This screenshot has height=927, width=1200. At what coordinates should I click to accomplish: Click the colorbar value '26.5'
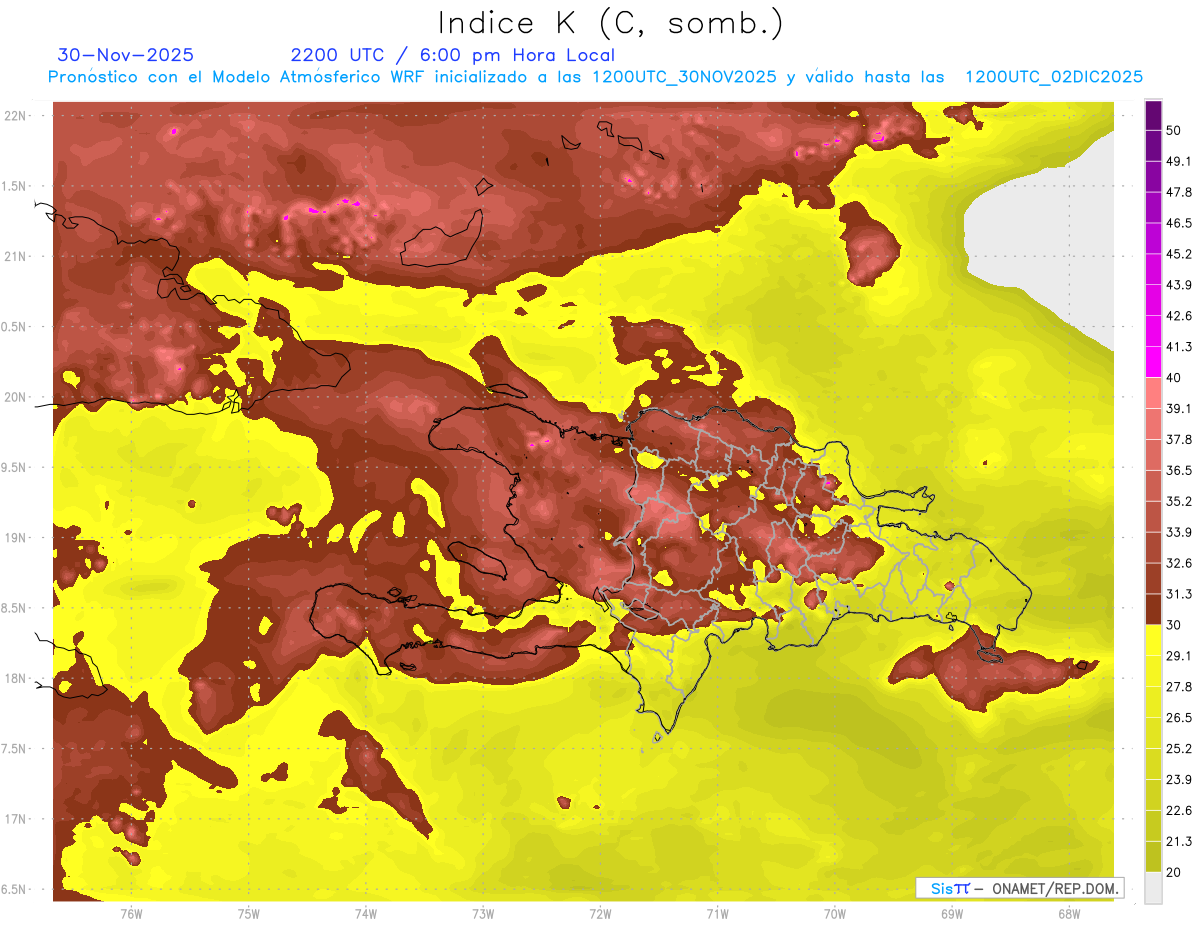pyautogui.click(x=1179, y=718)
